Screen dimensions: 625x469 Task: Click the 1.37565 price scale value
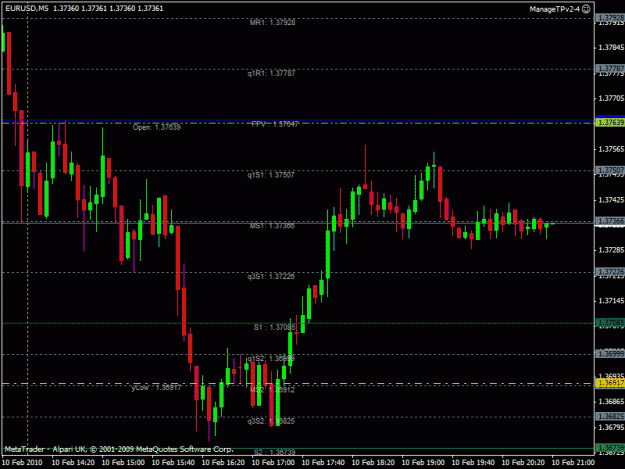point(611,149)
